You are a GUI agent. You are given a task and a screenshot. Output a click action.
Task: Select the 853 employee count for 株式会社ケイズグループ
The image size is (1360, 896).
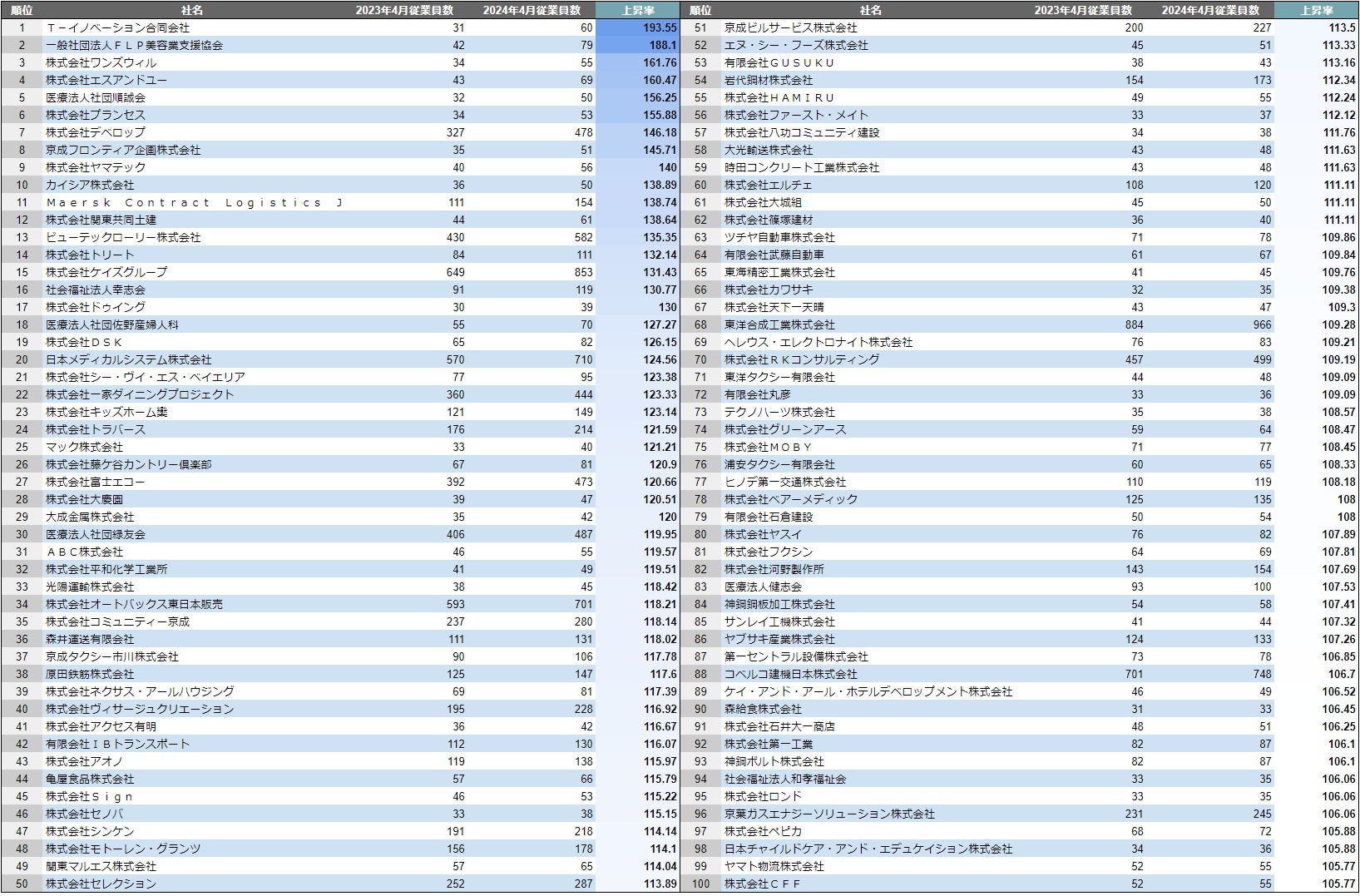(584, 272)
